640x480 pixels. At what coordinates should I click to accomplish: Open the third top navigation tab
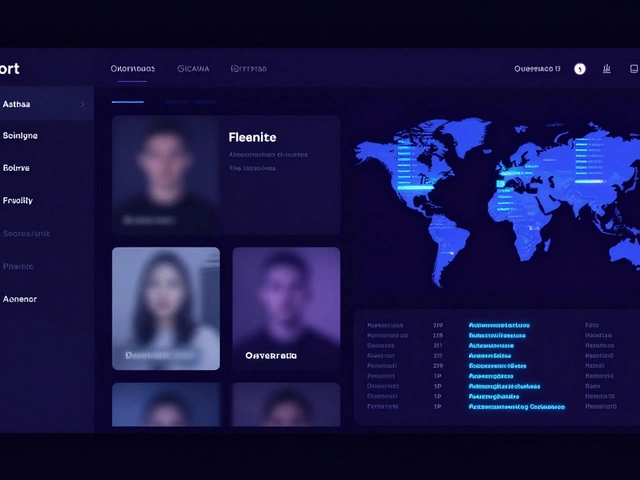tap(249, 69)
